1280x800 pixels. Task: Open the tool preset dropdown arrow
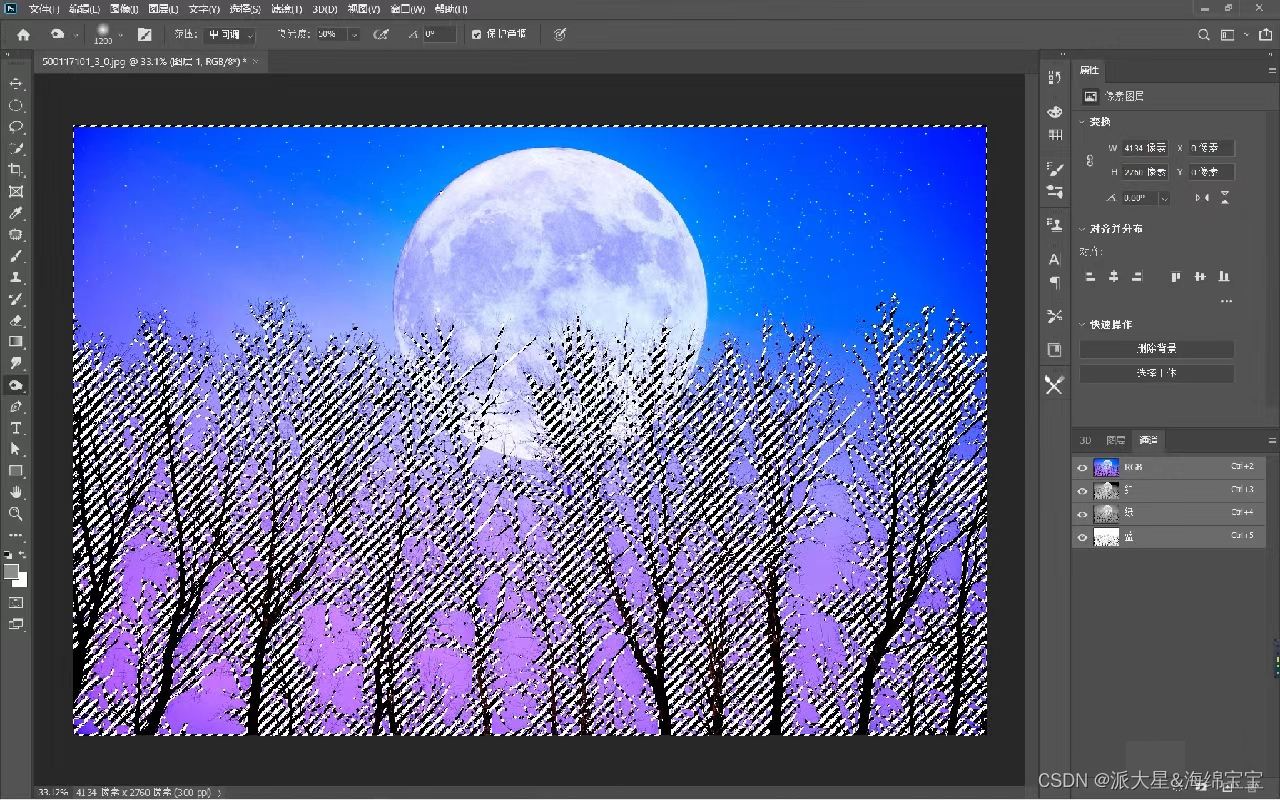coord(76,35)
